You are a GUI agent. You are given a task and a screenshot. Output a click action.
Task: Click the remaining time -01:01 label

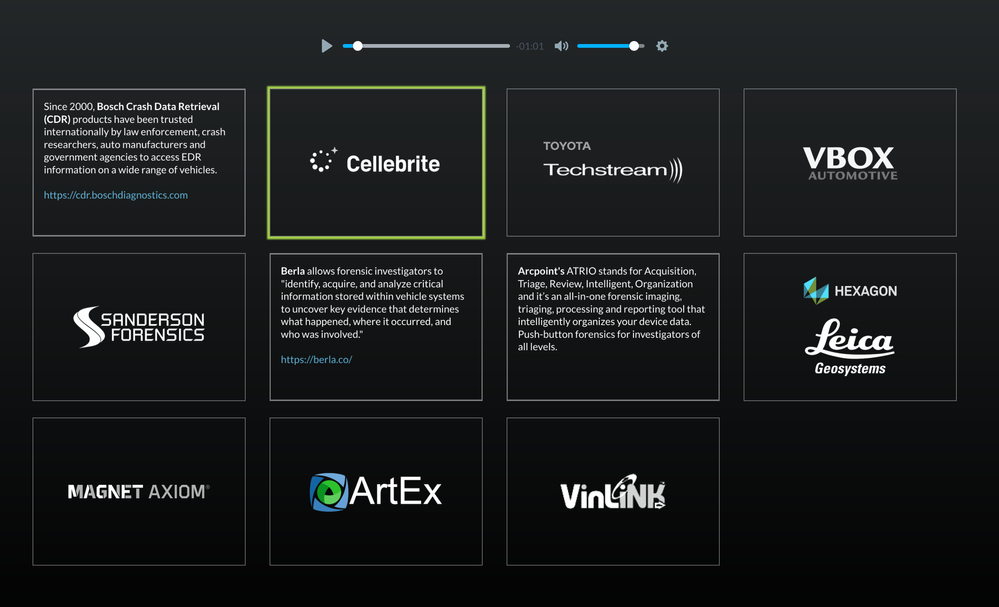click(x=530, y=46)
